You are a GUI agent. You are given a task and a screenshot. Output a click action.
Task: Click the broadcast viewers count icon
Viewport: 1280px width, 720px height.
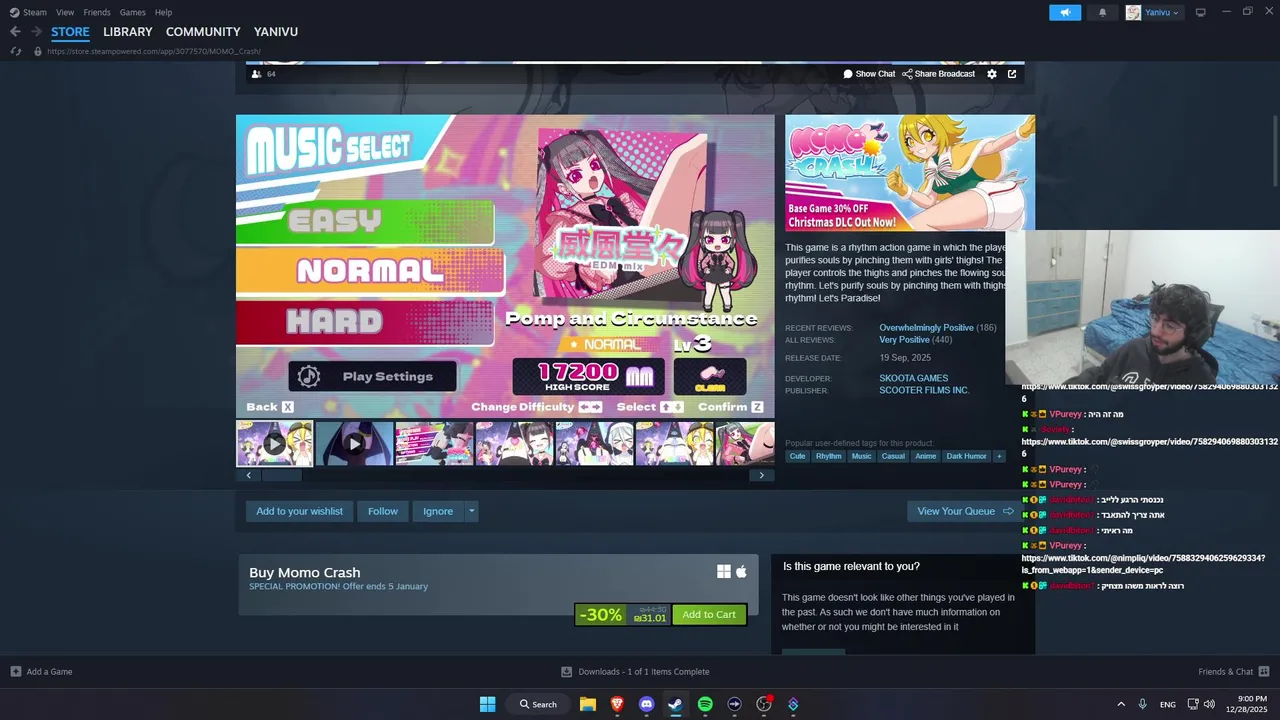(x=256, y=74)
